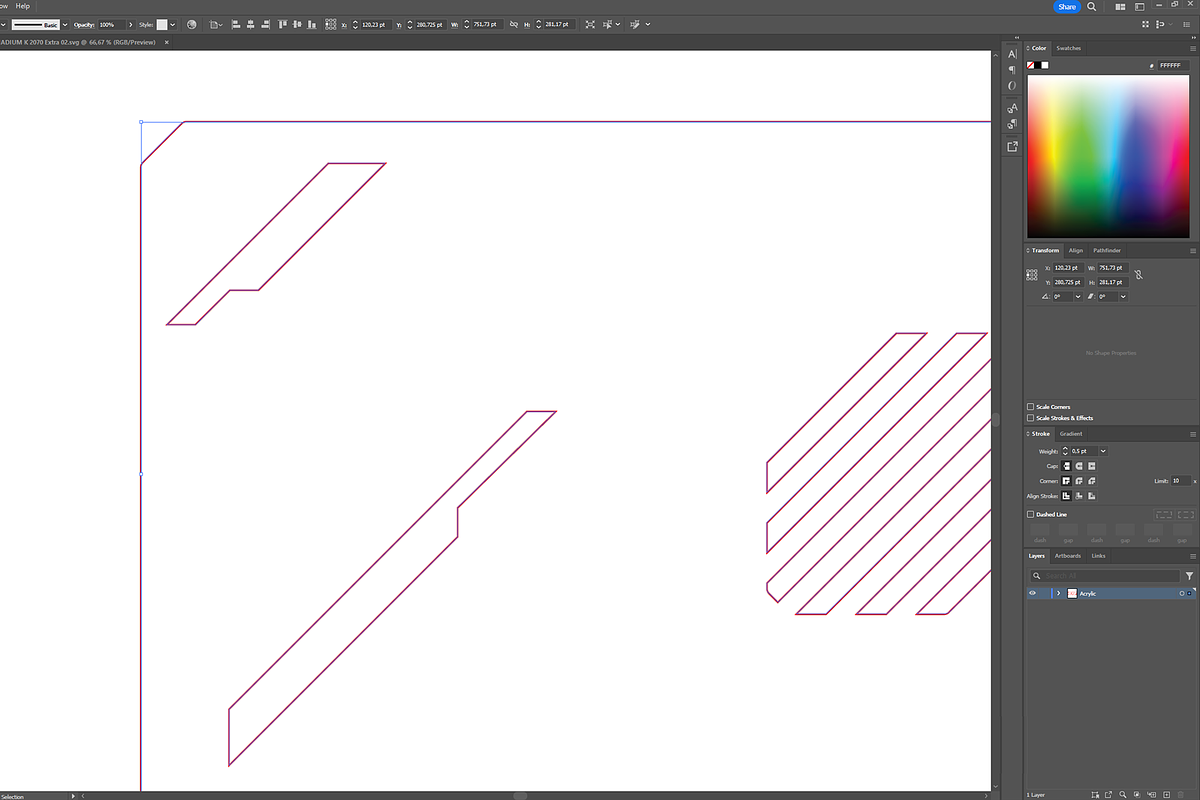Viewport: 1200px width, 800px height.
Task: Click Vertical Align Center icon in control bar
Action: 298,24
